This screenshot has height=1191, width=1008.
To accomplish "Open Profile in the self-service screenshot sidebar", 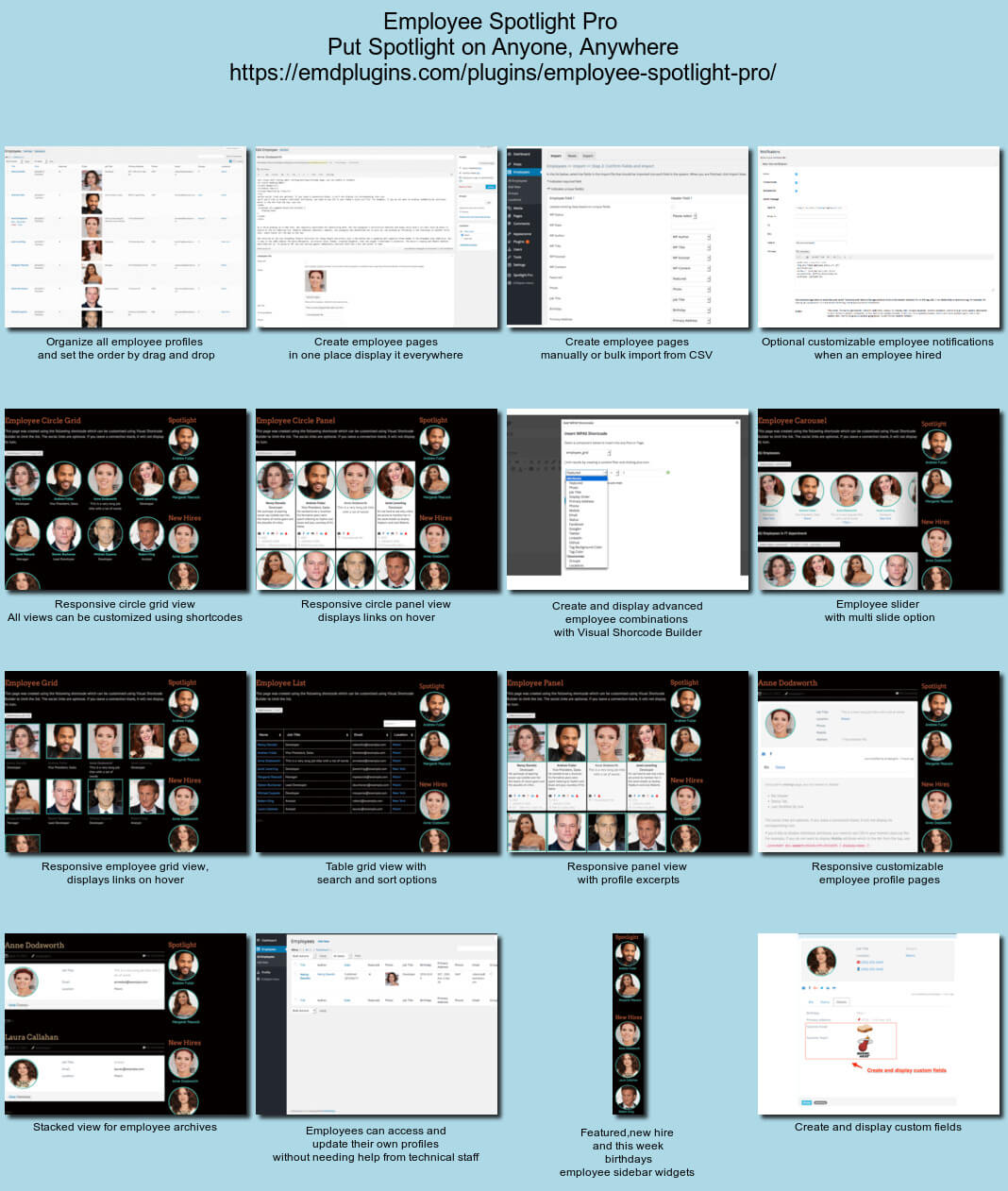I will click(266, 972).
